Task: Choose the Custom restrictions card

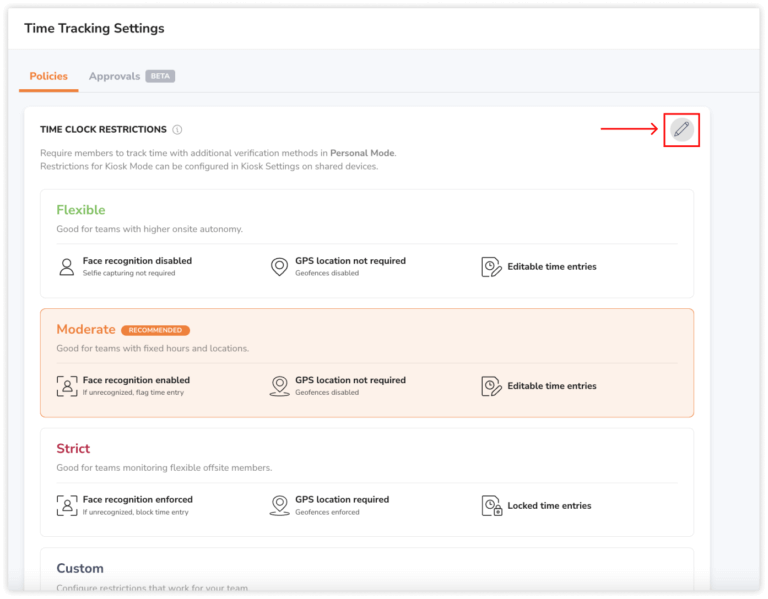Action: pos(367,570)
